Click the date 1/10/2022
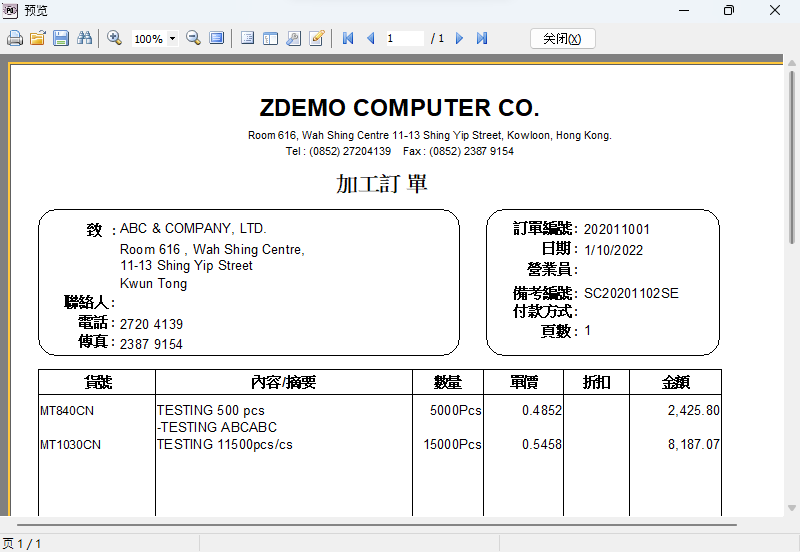This screenshot has width=800, height=552. (613, 250)
